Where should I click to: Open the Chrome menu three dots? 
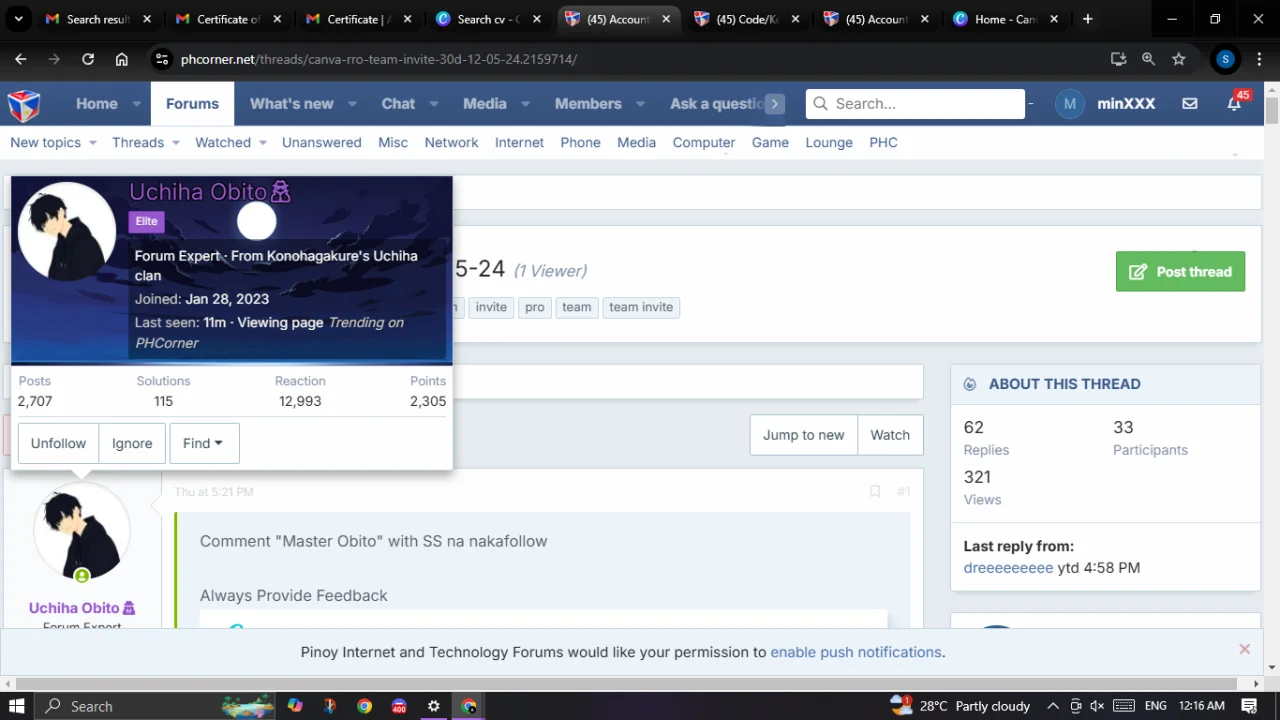1259,59
